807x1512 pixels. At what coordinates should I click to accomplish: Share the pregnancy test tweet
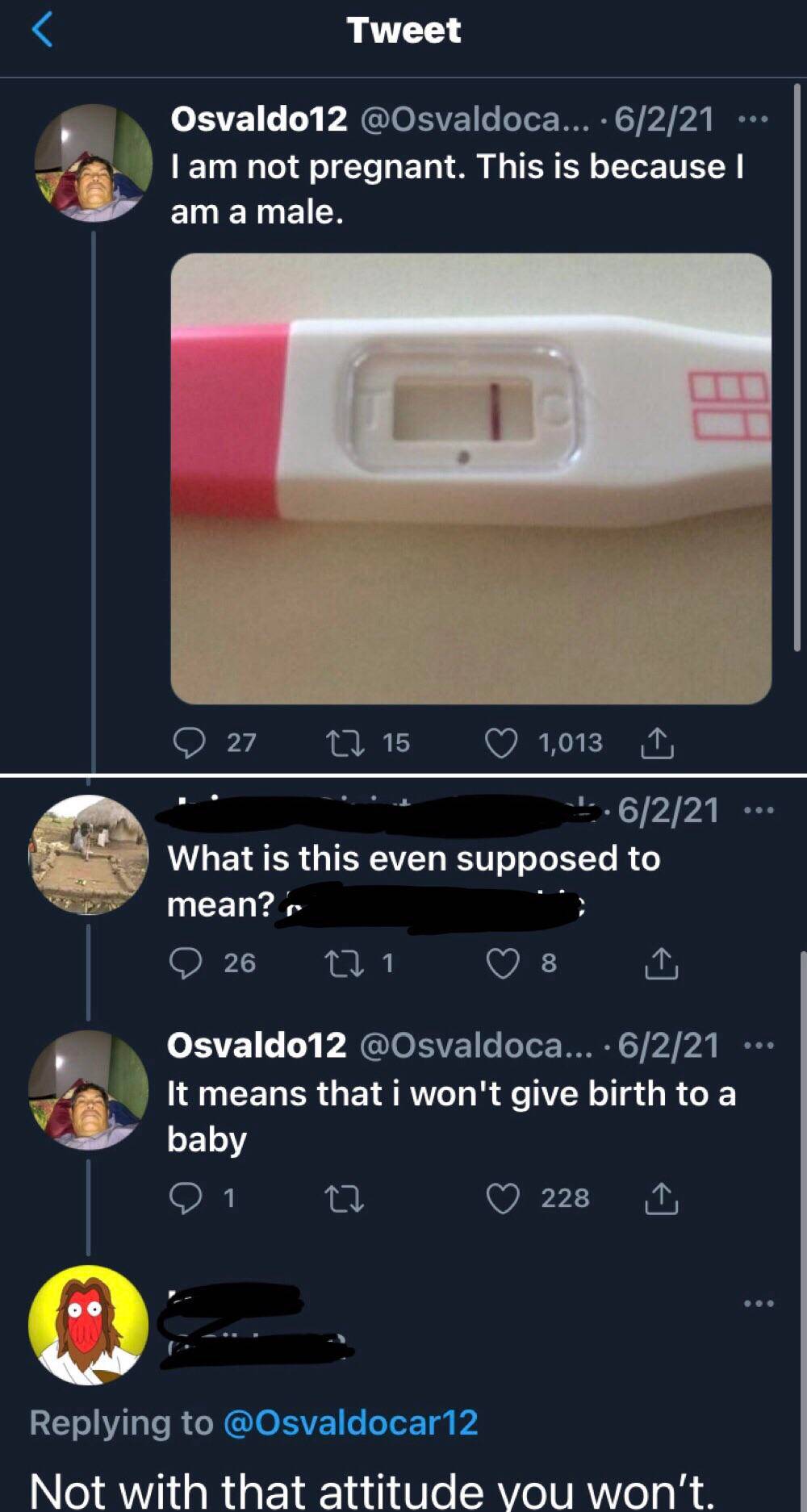click(657, 743)
